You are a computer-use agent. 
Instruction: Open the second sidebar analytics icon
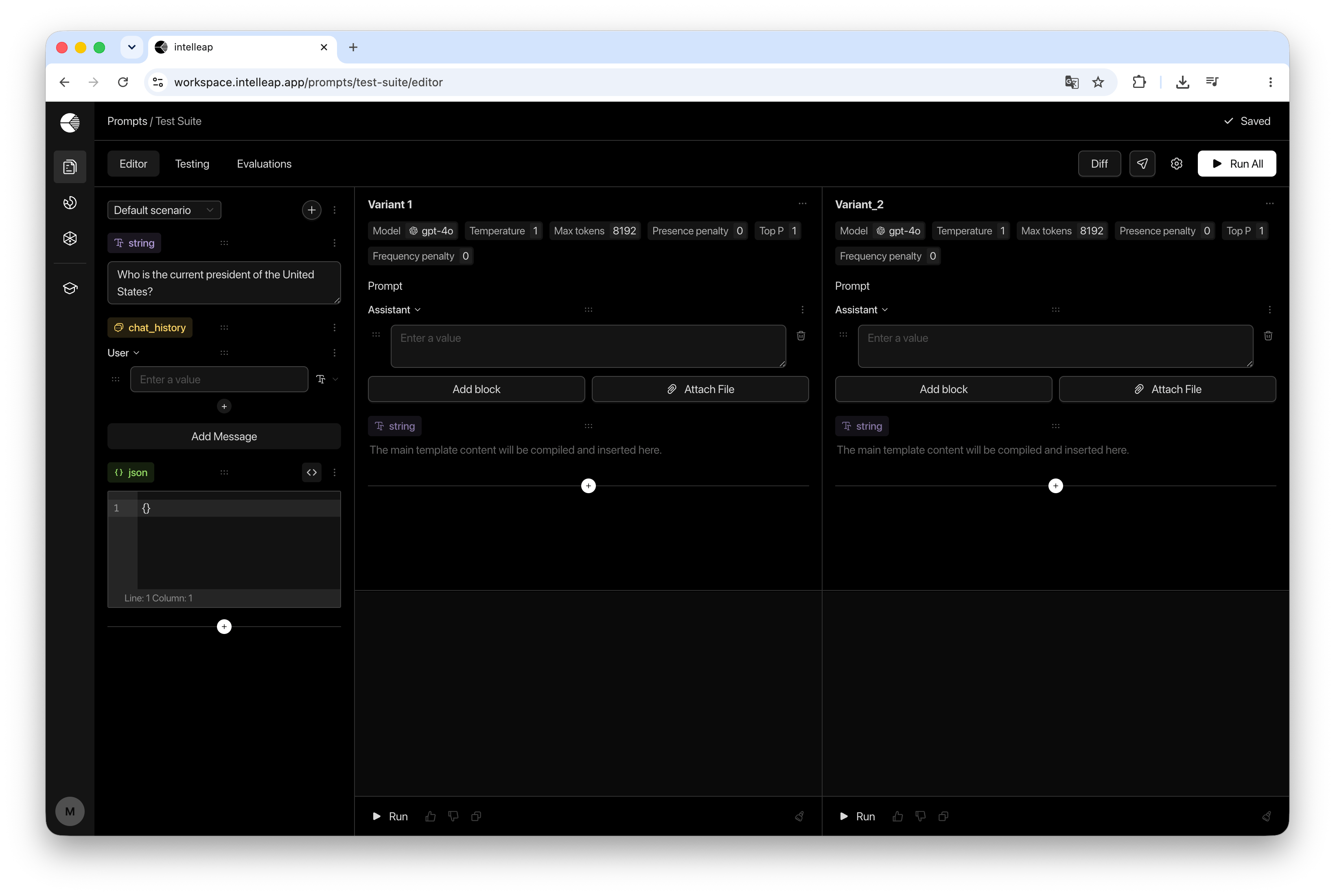[x=70, y=203]
